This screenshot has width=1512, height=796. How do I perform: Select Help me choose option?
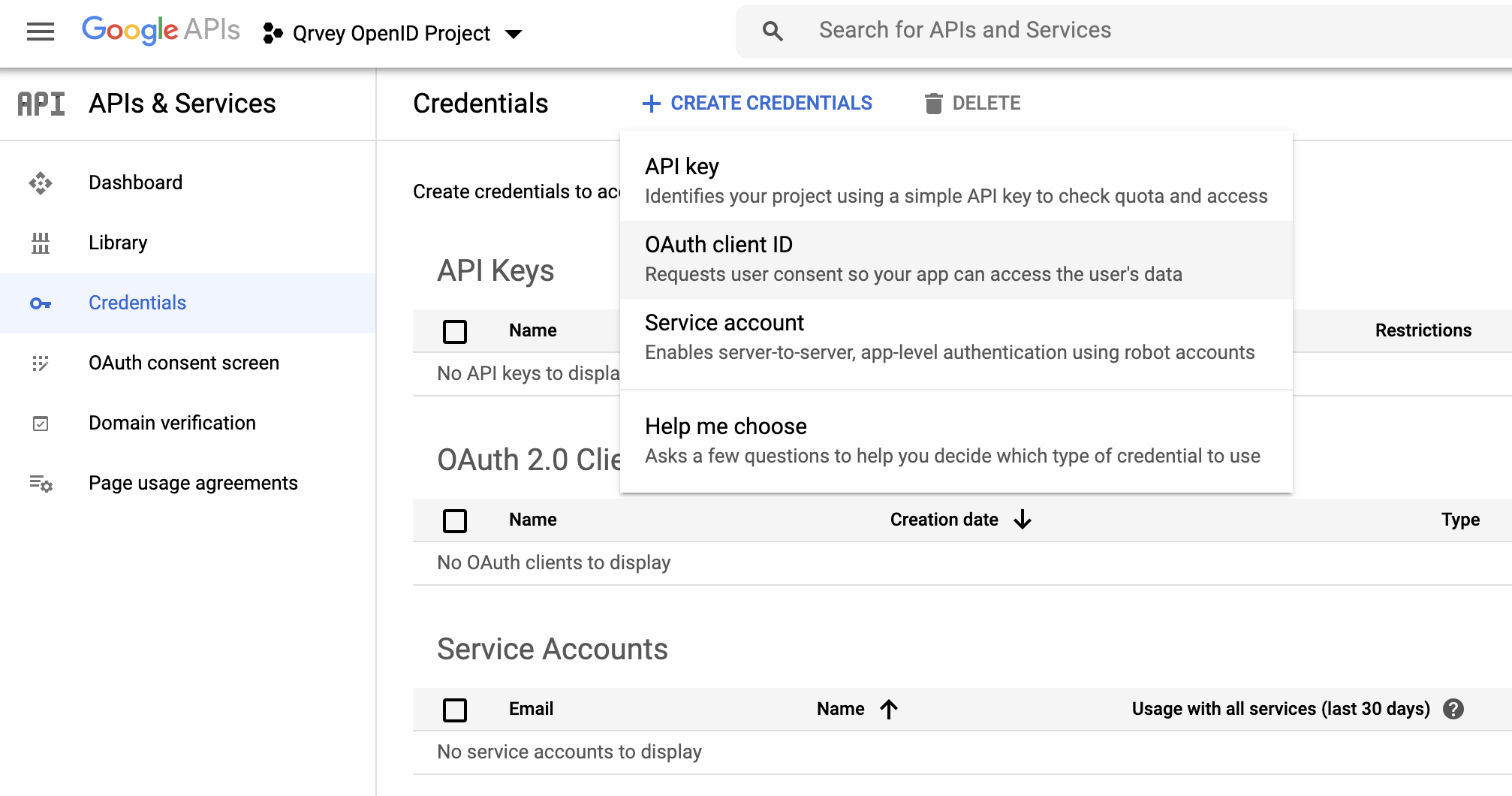pyautogui.click(x=956, y=441)
